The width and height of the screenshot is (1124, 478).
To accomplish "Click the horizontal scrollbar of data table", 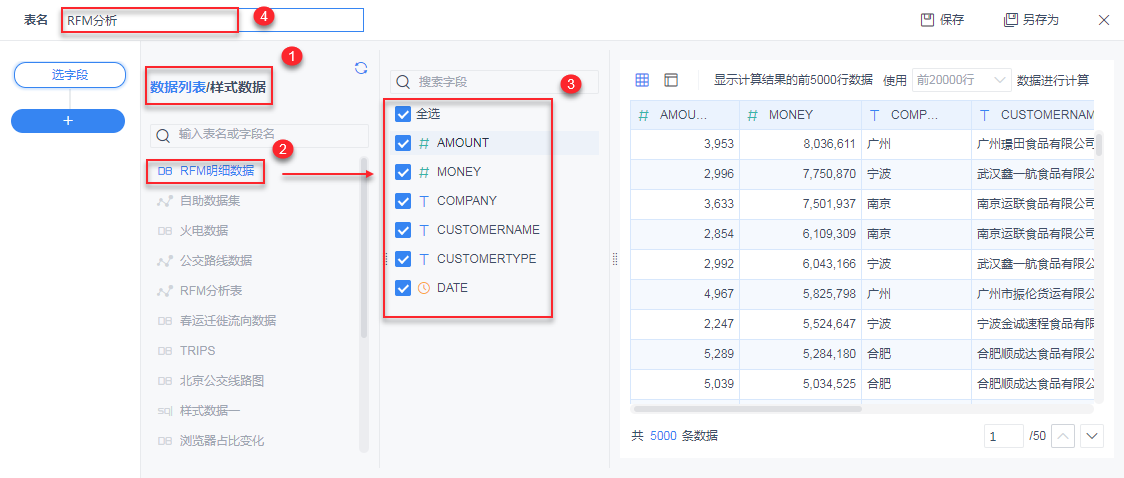I will pyautogui.click(x=747, y=408).
